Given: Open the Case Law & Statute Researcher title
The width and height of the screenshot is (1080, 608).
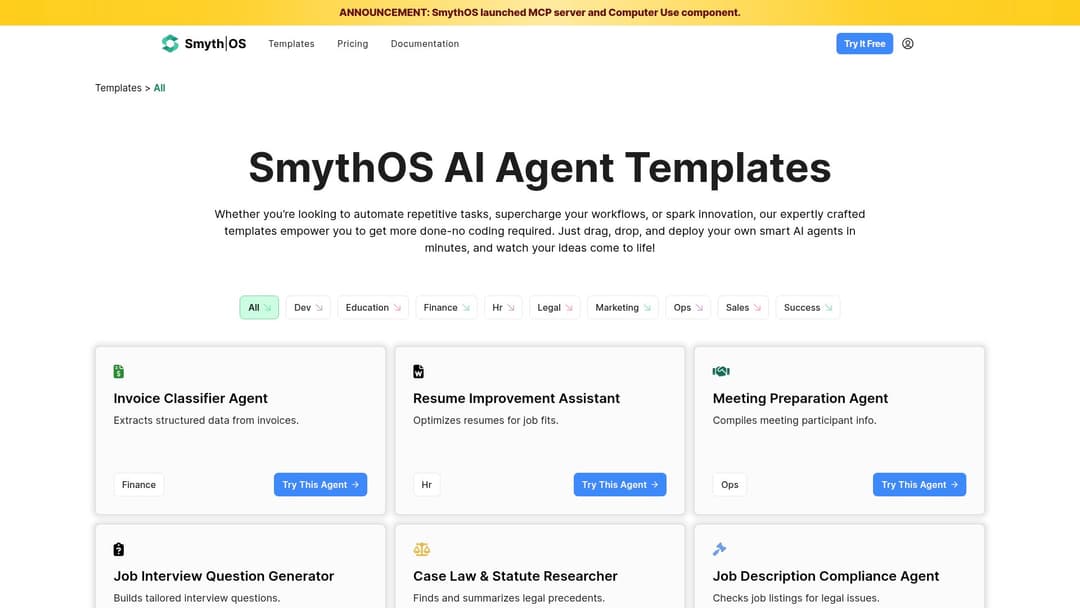Looking at the screenshot, I should pyautogui.click(x=515, y=576).
